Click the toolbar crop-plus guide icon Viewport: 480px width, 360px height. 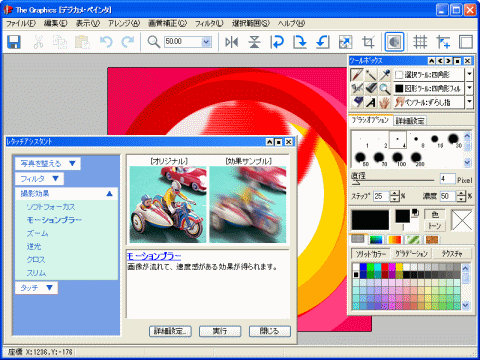(443, 42)
